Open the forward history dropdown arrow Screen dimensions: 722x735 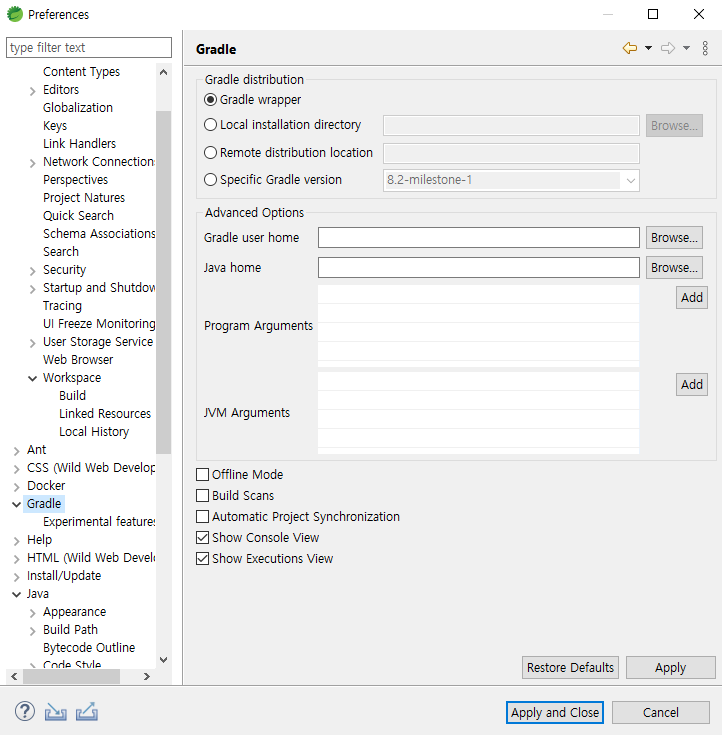(x=686, y=48)
